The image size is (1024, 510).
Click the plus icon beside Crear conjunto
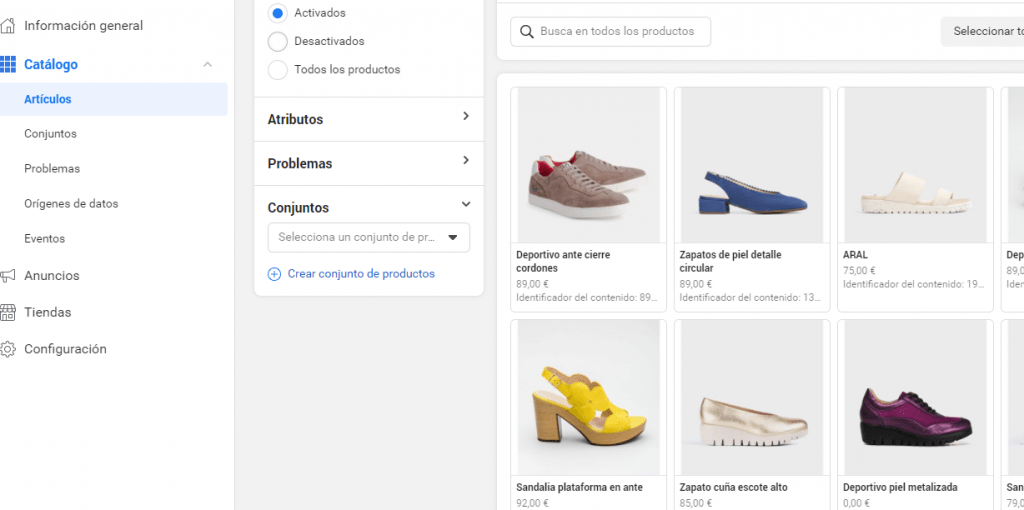click(x=274, y=274)
